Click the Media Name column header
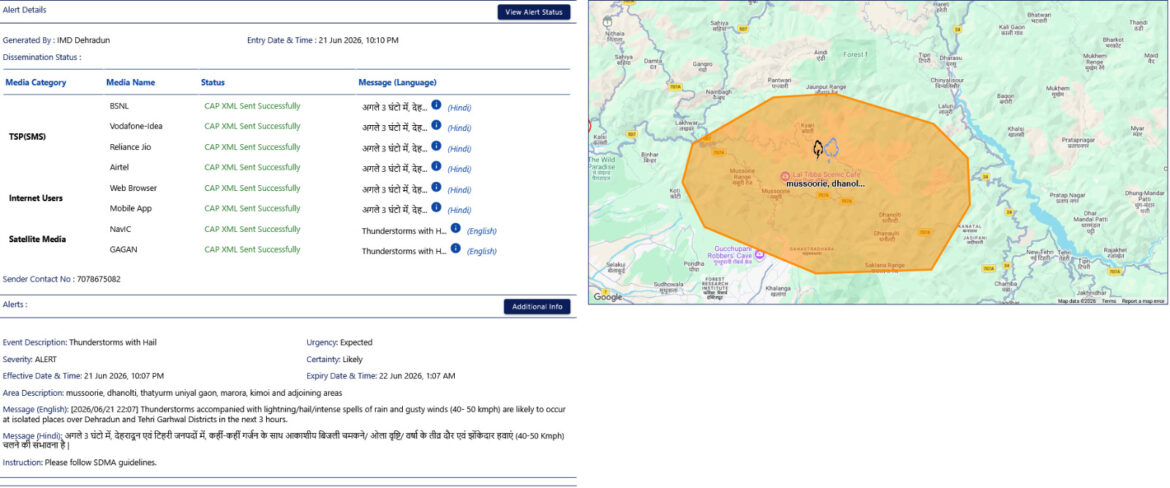This screenshot has width=1170, height=488. tap(131, 82)
